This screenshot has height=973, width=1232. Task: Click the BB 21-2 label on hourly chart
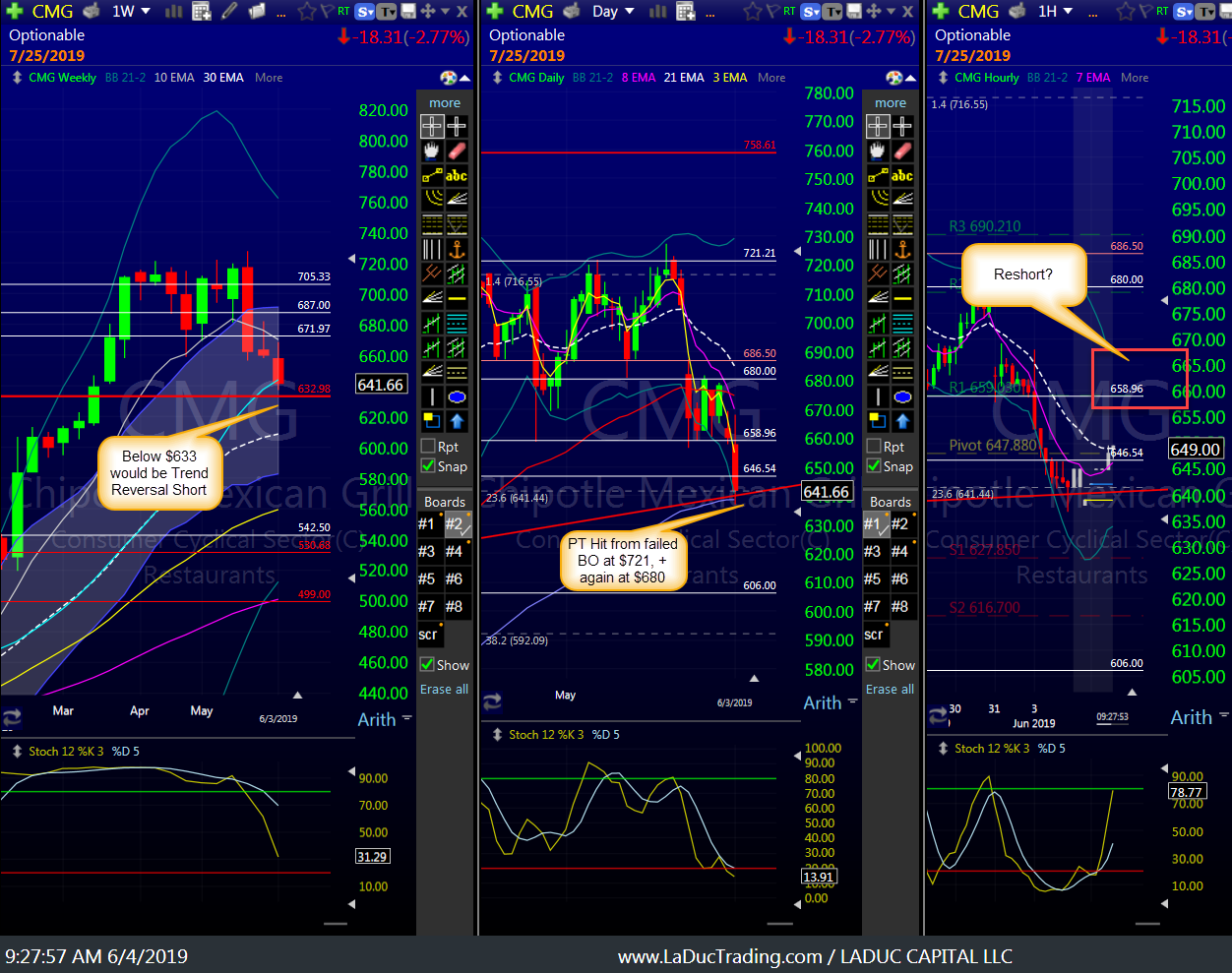click(1047, 78)
